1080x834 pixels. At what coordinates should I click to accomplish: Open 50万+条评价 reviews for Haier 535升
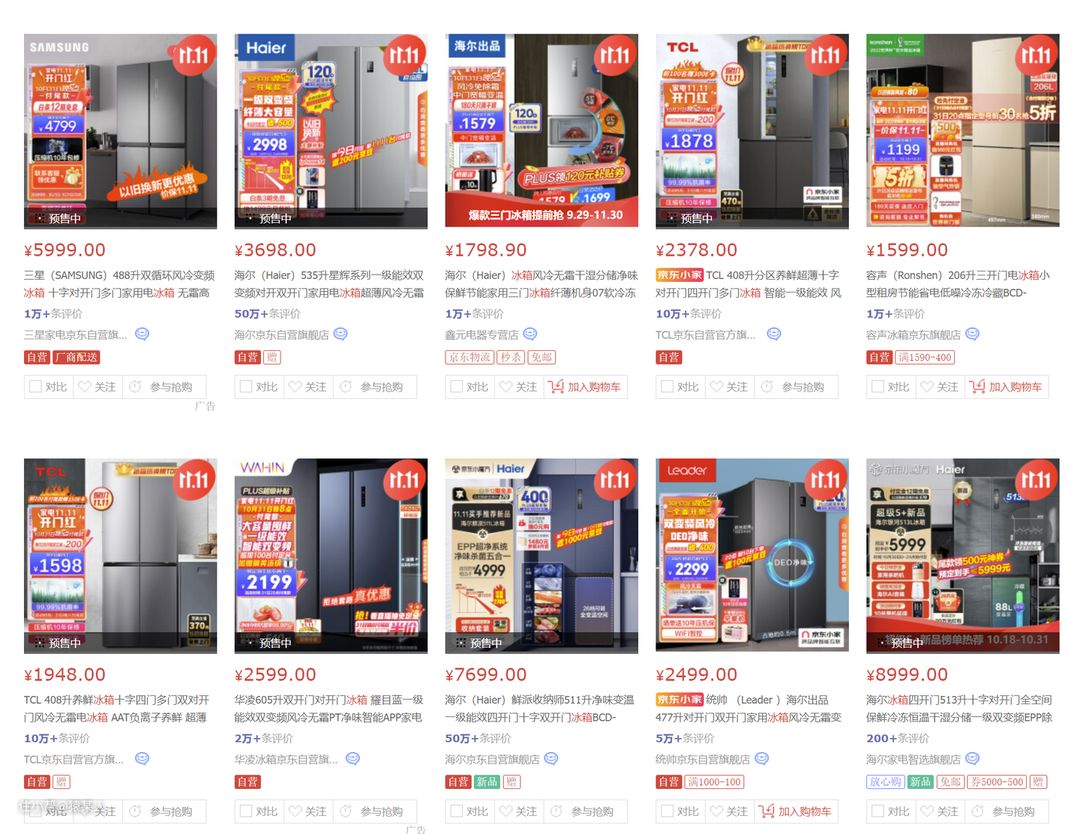[x=267, y=313]
